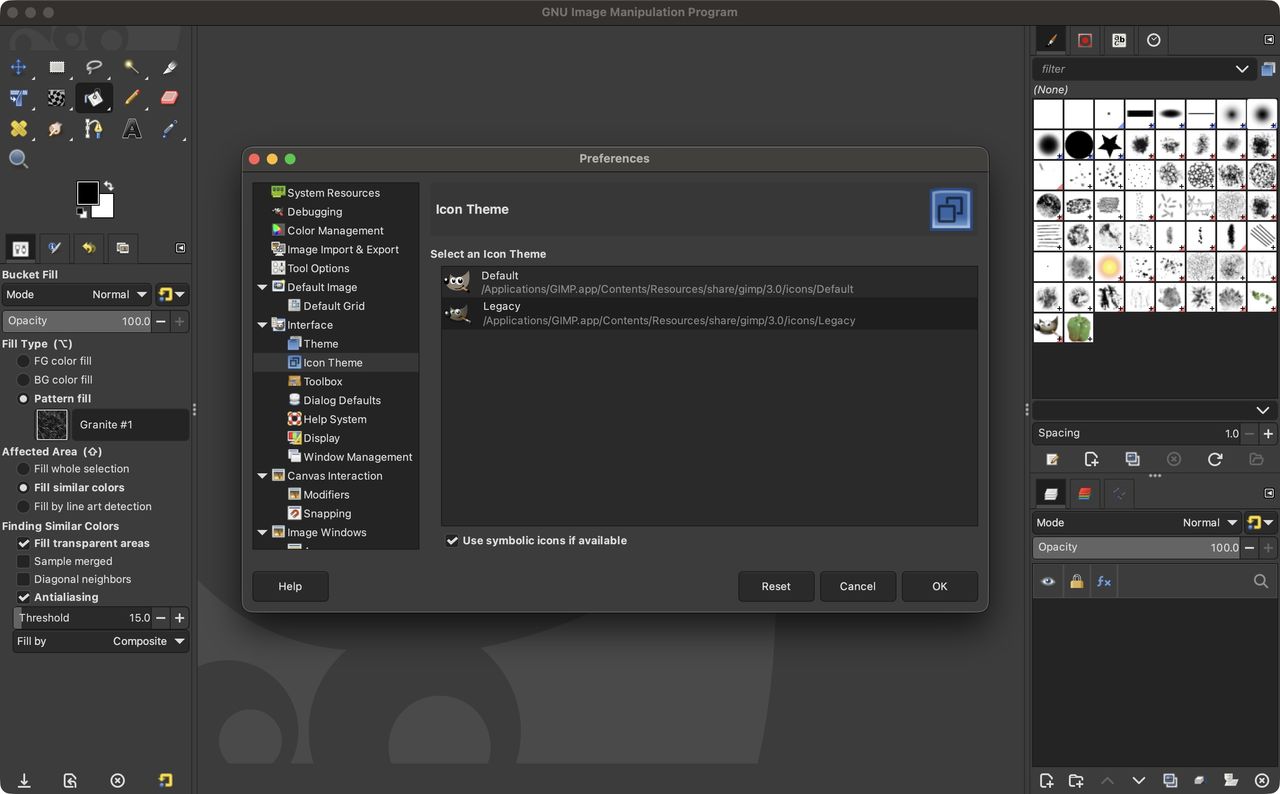1280x794 pixels.
Task: Pick the Text tool
Action: [x=131, y=129]
